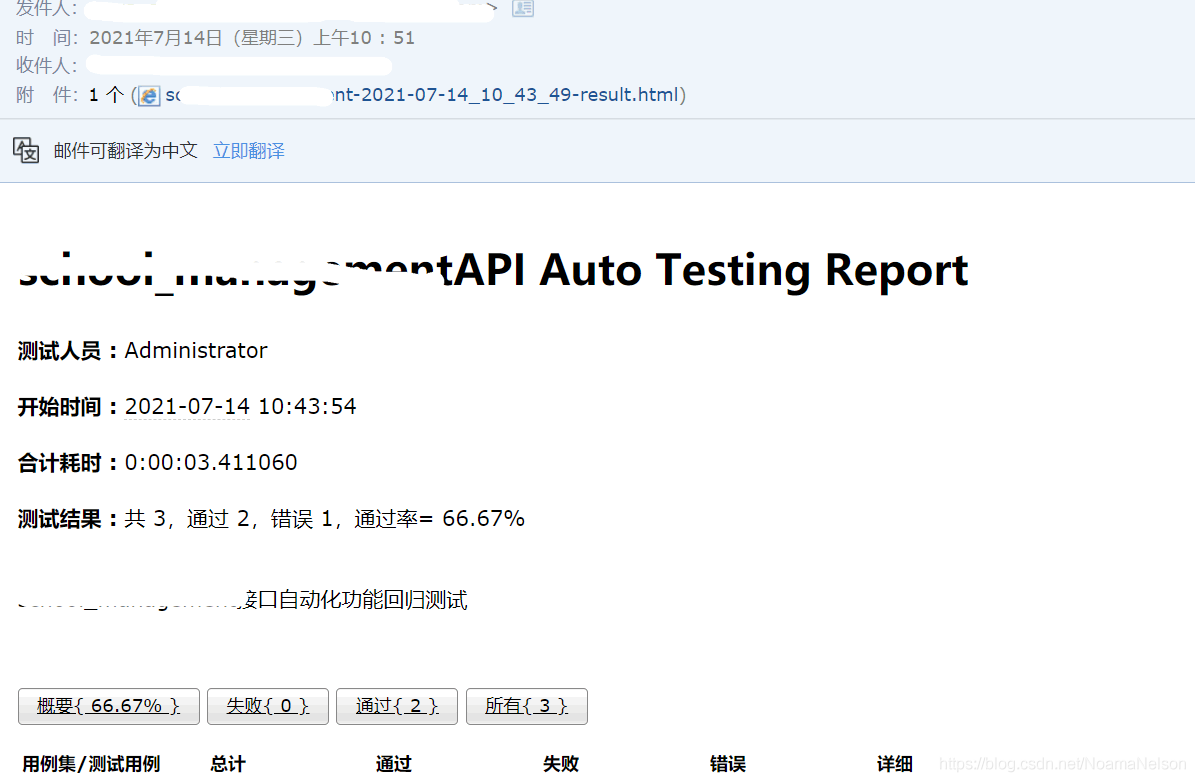
Task: Click the pass rate text 66.67% in results
Action: point(483,518)
